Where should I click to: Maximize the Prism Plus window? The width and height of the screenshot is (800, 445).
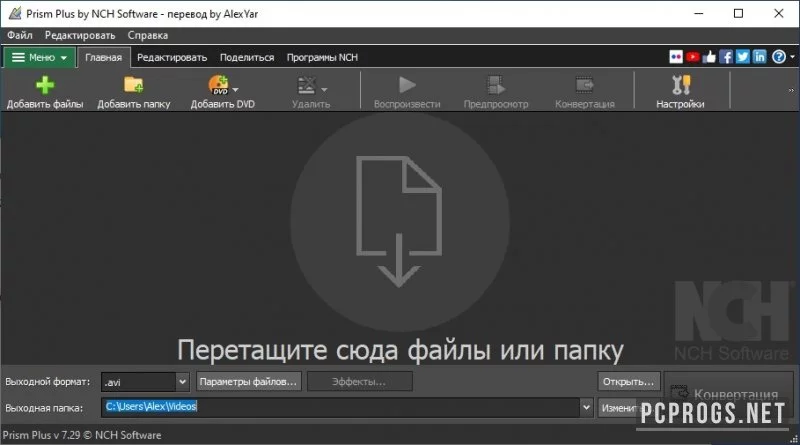coord(738,13)
